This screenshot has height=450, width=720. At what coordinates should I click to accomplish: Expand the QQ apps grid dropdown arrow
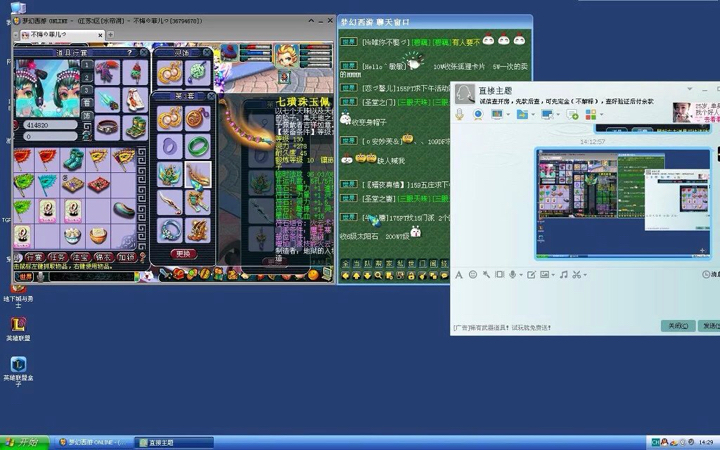tap(601, 115)
